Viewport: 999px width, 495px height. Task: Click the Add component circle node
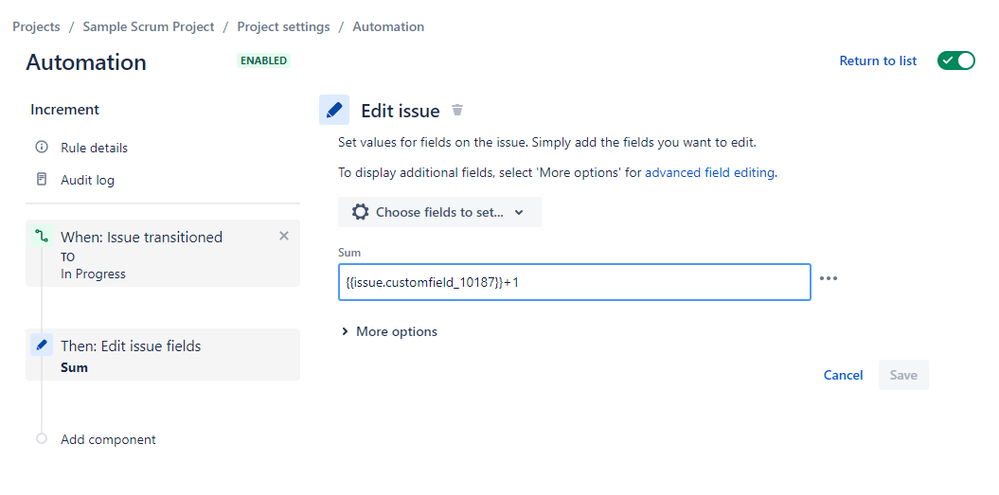tap(41, 438)
